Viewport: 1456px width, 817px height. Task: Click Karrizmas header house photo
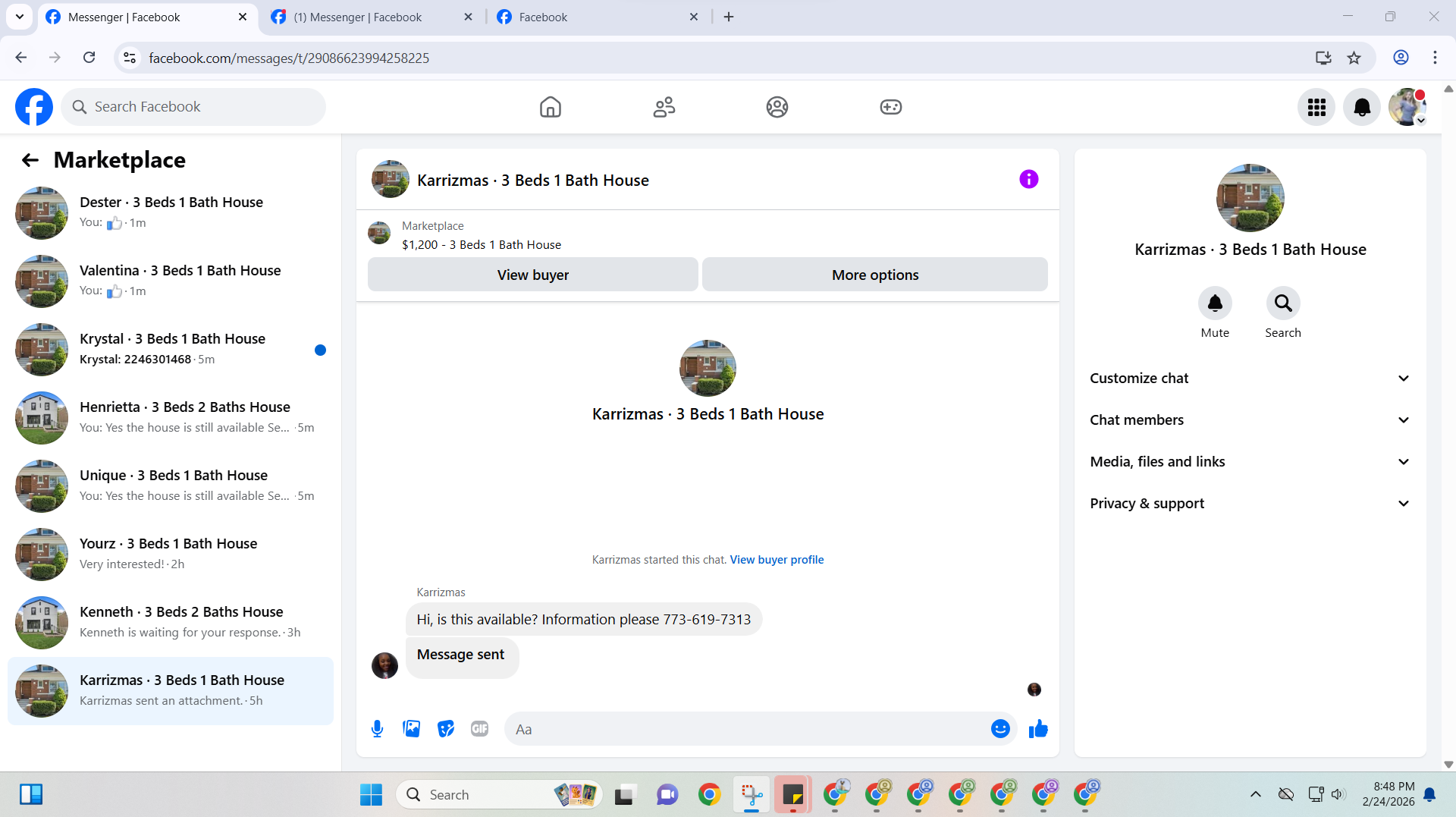391,179
